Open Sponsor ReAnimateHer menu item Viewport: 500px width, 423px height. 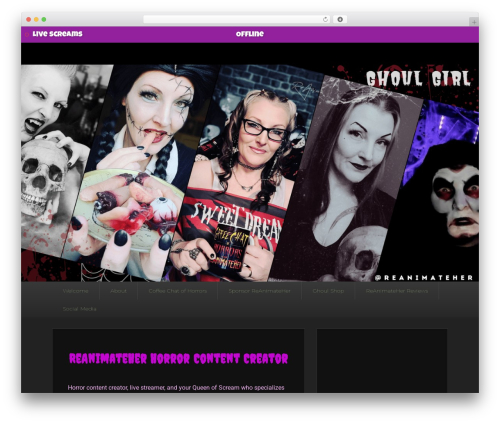click(259, 291)
